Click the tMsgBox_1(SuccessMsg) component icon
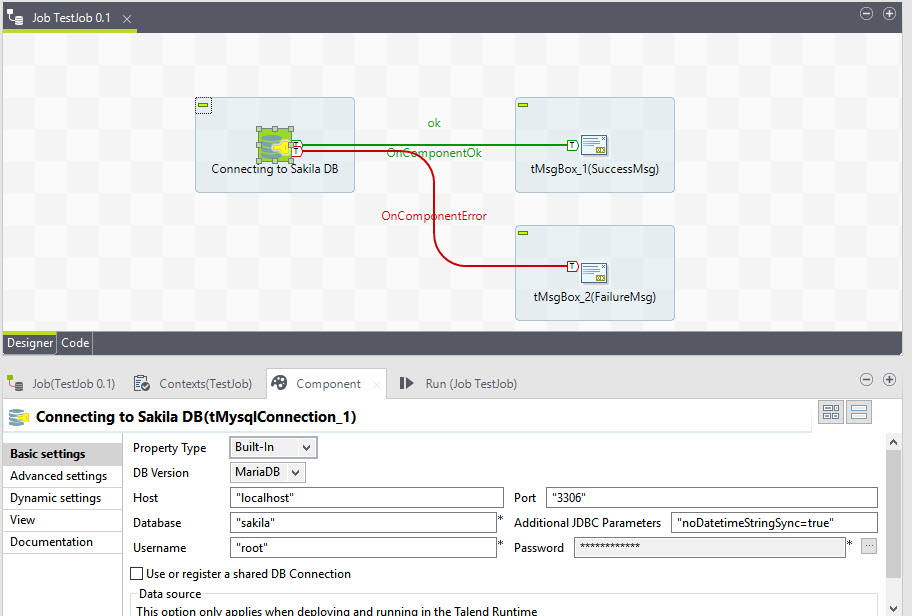This screenshot has height=616, width=912. 595,144
